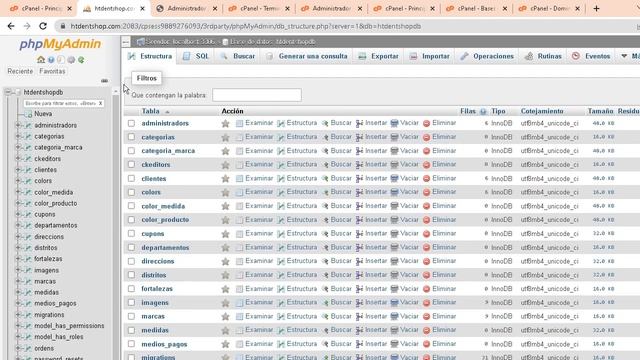Go back in browser history
Viewport: 640px width, 360px height.
pos(11,26)
